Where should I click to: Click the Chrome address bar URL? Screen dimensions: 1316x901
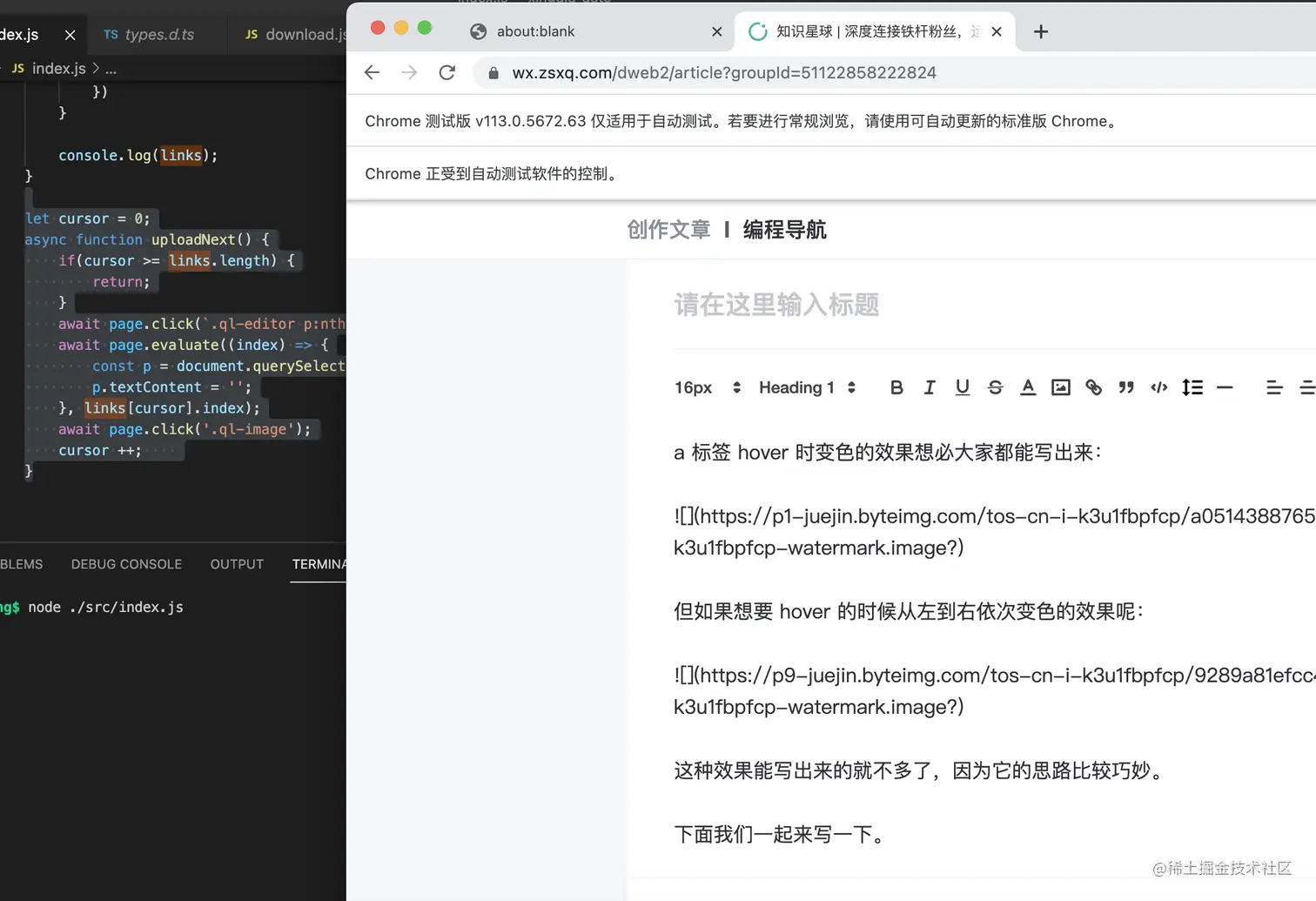pos(724,73)
